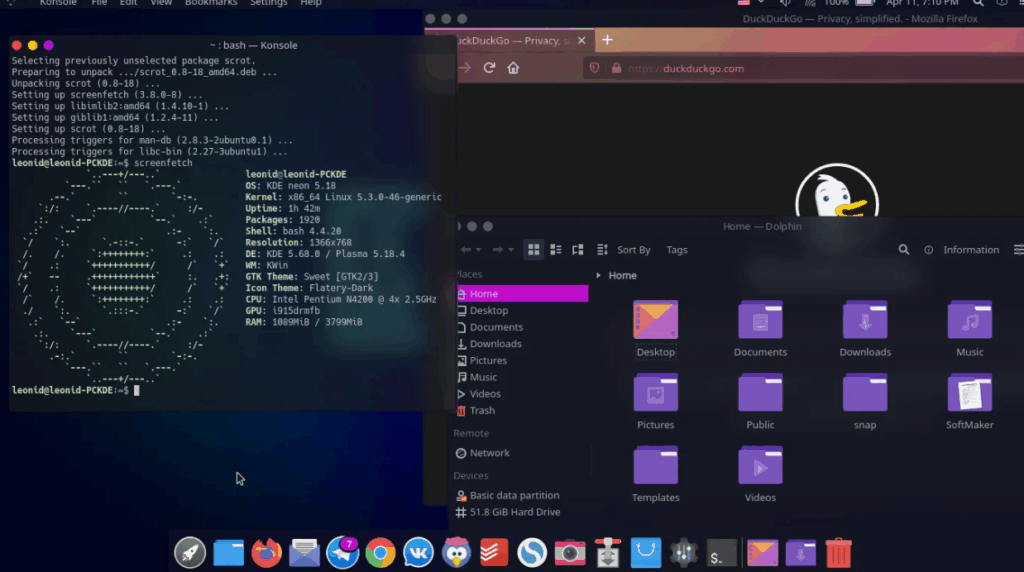Open the forward history dropdown arrow in Dolphin
Image resolution: width=1024 pixels, height=572 pixels.
pos(511,250)
